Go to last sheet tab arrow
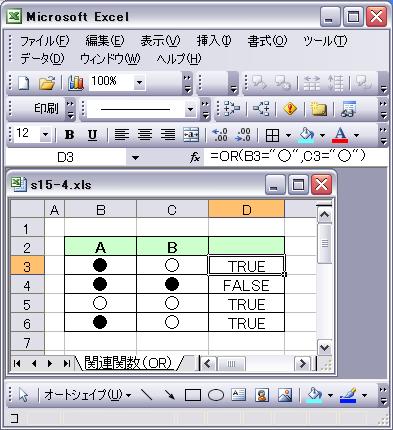393x430 pixels. (x=67, y=363)
